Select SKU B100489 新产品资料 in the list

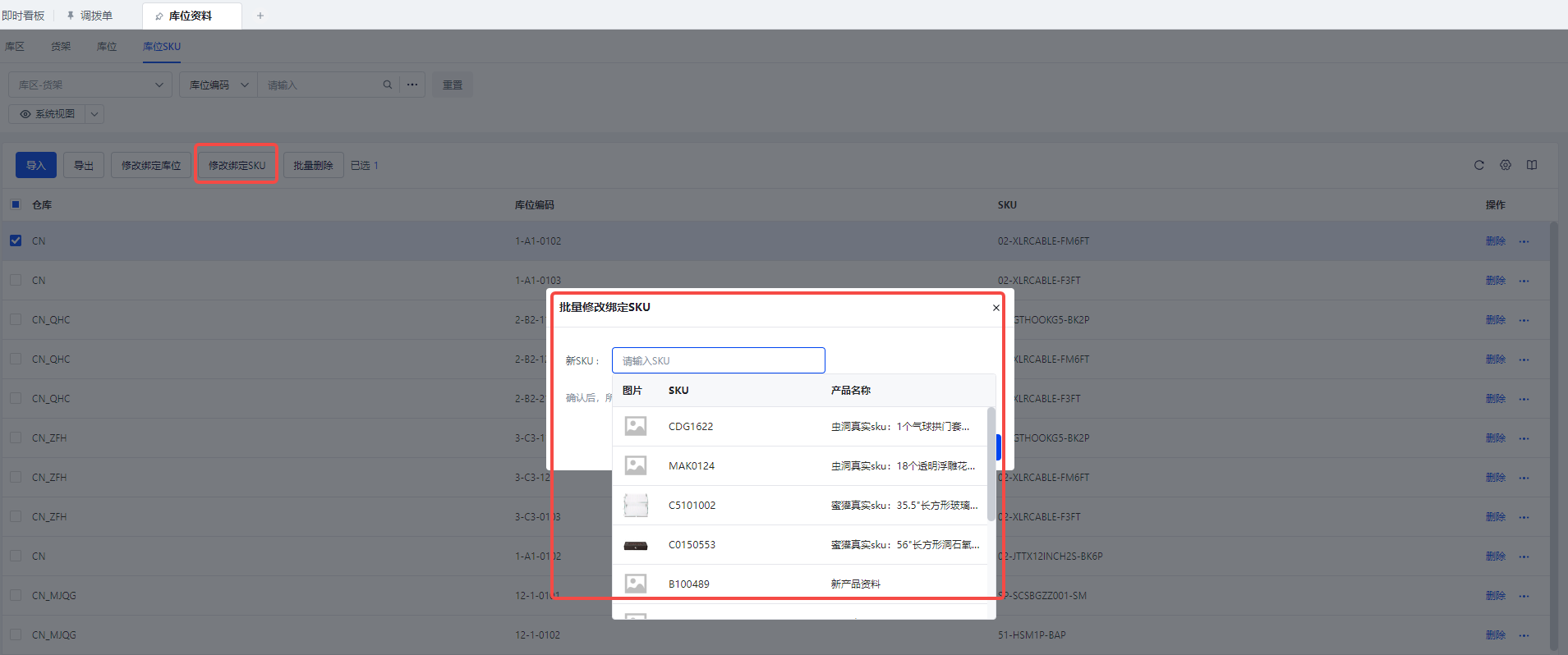click(800, 584)
